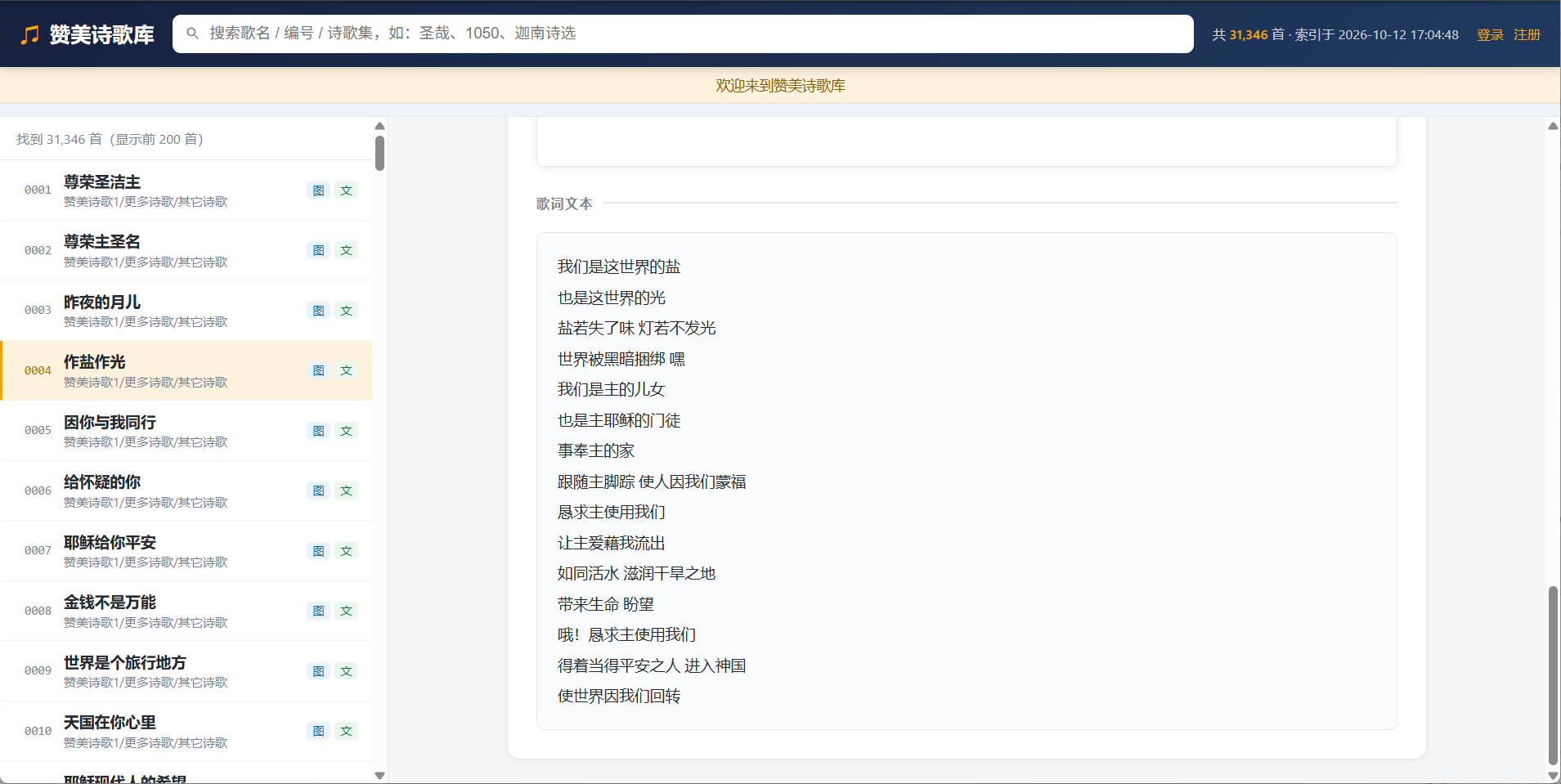This screenshot has width=1561, height=784.
Task: Click lyric line 事奉主的家
Action: pos(596,450)
